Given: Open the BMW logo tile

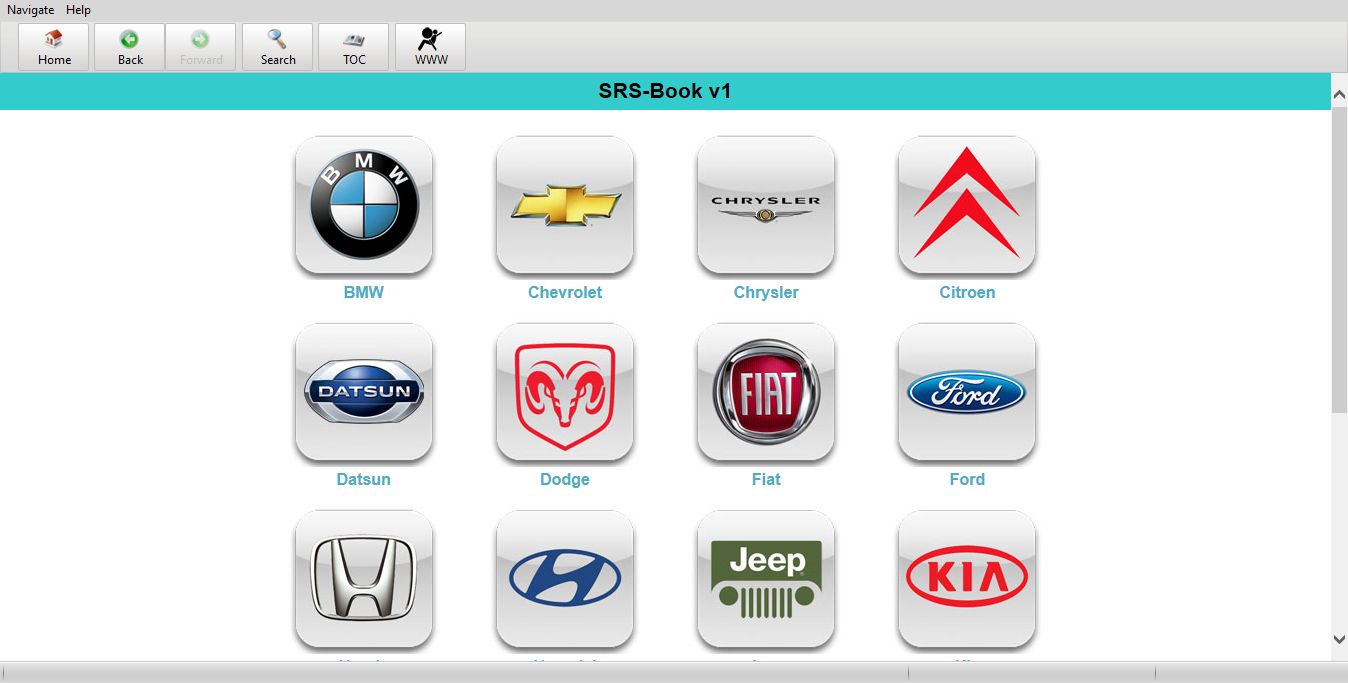Looking at the screenshot, I should (x=364, y=205).
